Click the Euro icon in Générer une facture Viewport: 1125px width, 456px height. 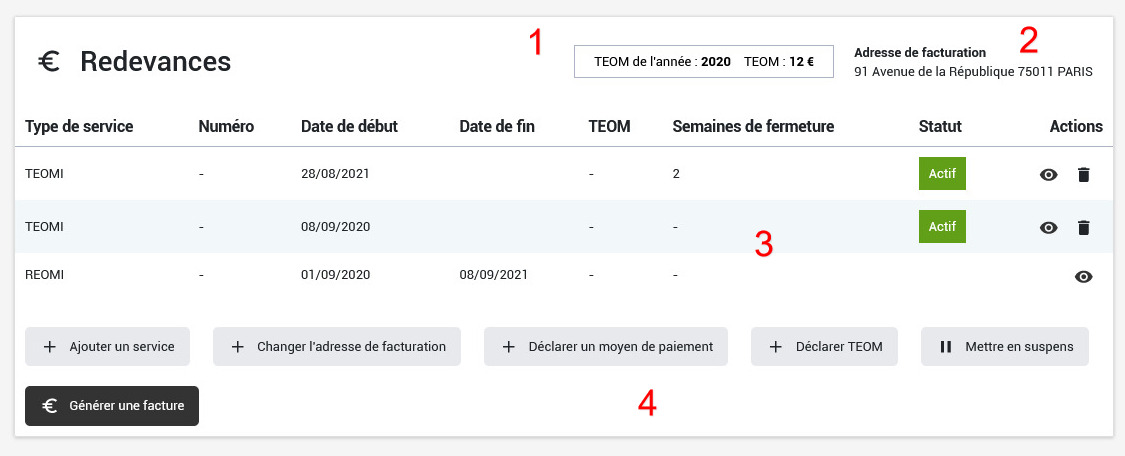(x=50, y=406)
